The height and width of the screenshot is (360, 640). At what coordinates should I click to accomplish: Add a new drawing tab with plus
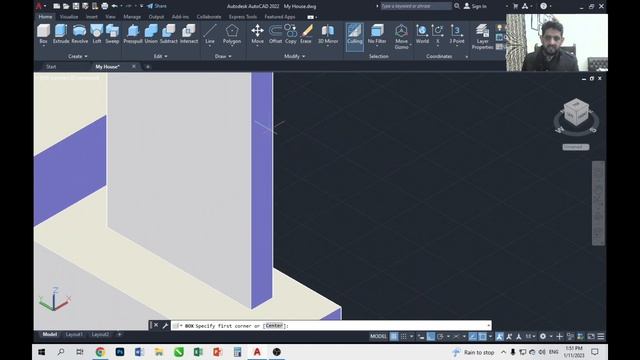click(148, 67)
